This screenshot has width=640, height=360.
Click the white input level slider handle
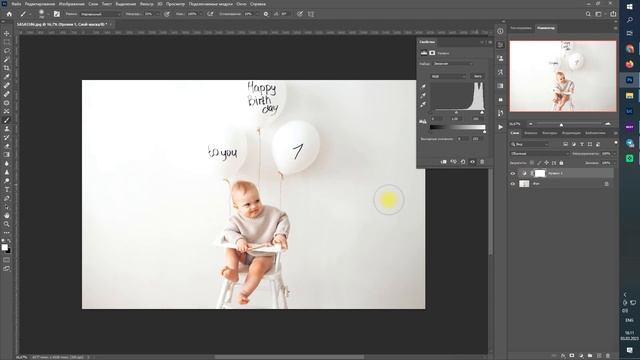[482, 112]
